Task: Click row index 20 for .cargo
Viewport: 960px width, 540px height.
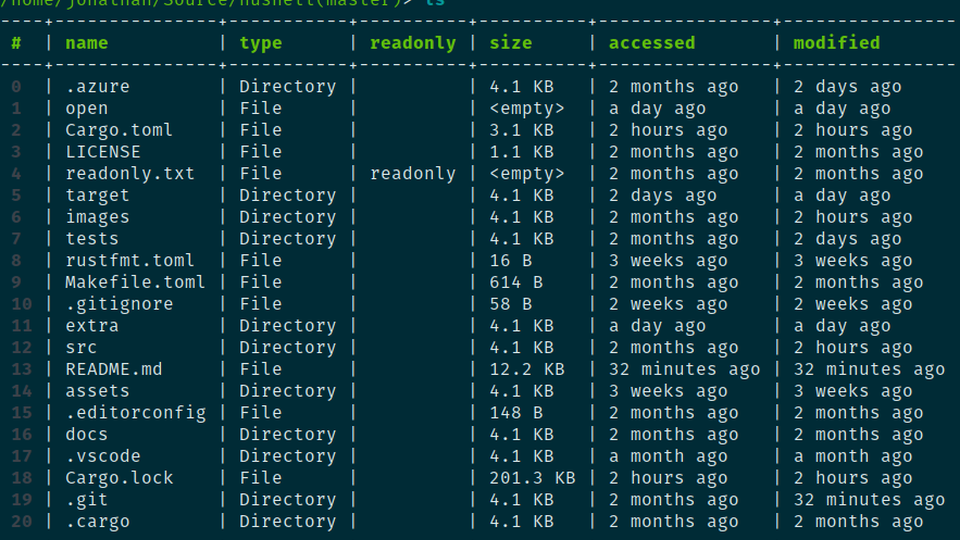Action: click(x=22, y=521)
